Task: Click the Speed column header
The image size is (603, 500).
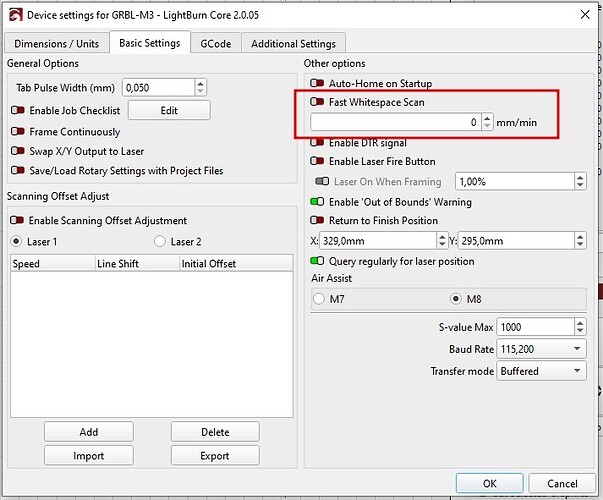Action: (x=53, y=263)
